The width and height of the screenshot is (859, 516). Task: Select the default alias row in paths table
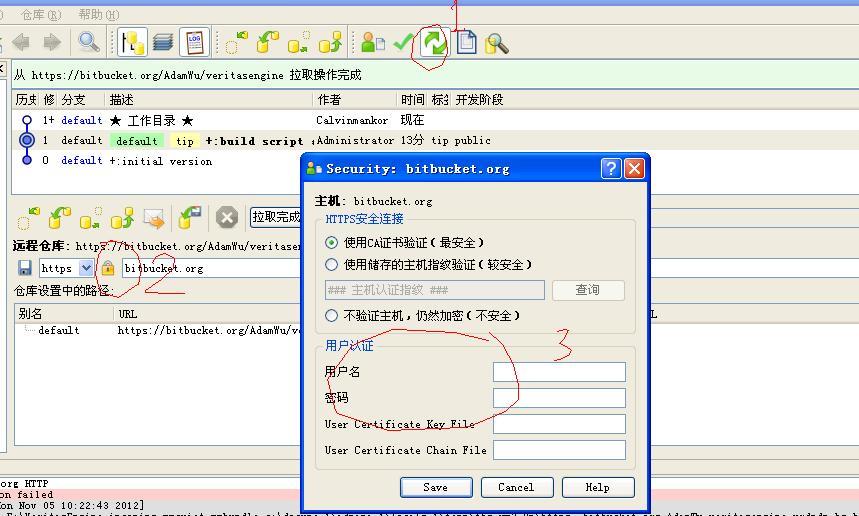tap(158, 330)
